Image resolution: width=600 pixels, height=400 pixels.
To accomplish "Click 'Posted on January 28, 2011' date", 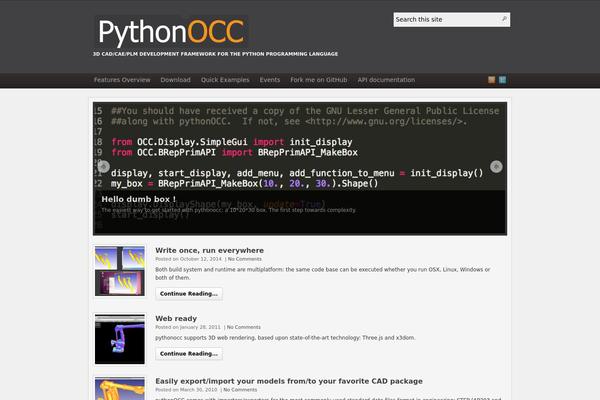I will pyautogui.click(x=188, y=327).
